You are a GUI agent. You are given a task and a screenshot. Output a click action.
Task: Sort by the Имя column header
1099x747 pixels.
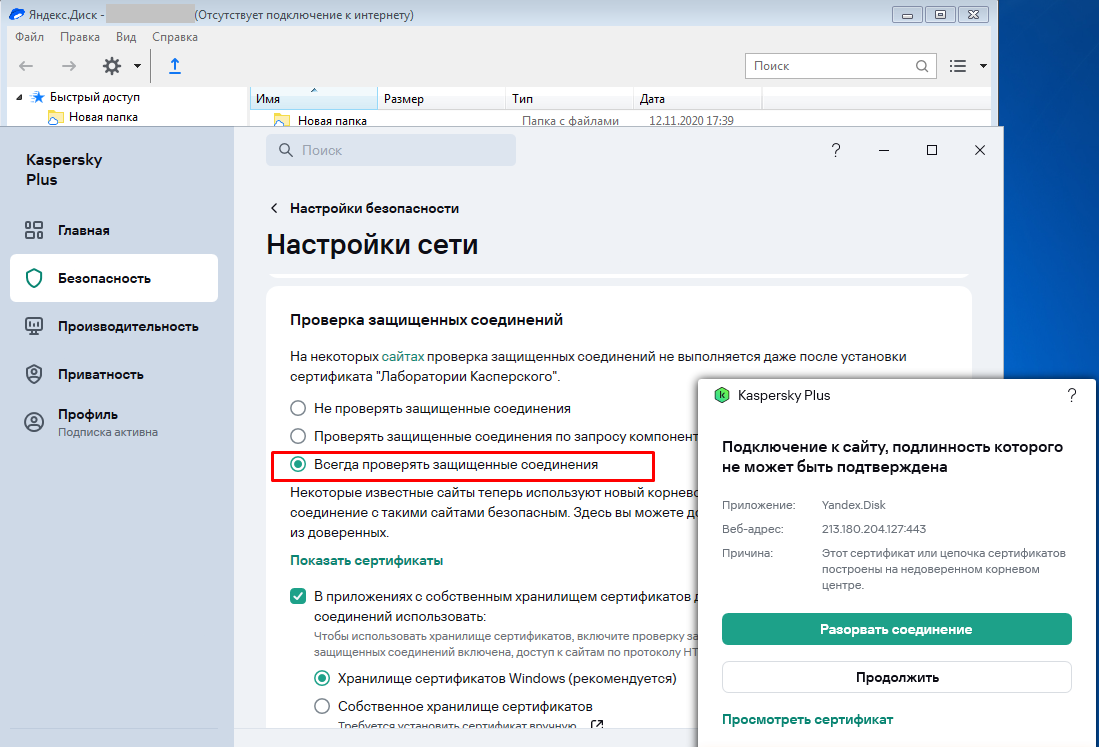[x=313, y=99]
